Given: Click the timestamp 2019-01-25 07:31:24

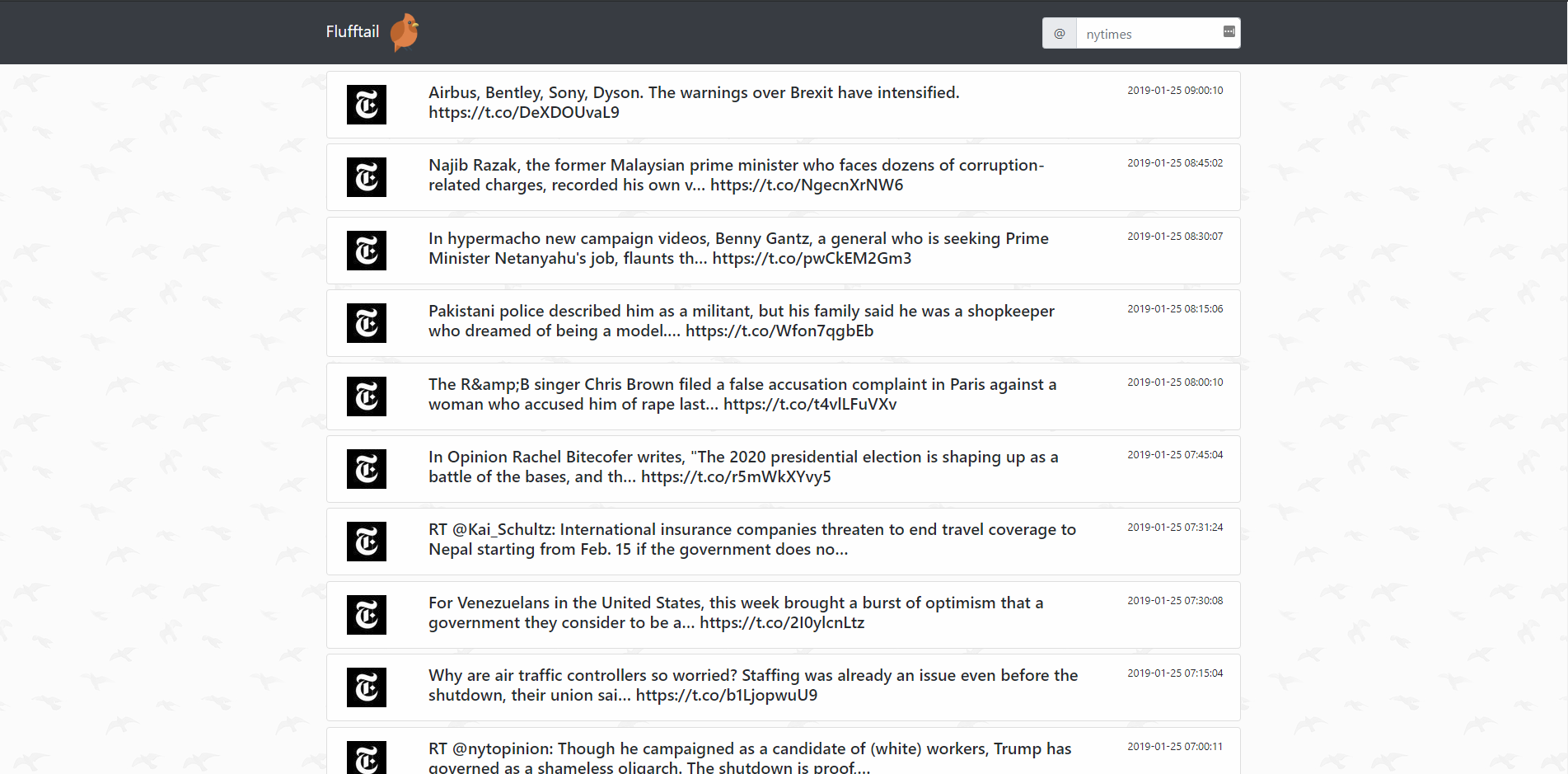Looking at the screenshot, I should point(1175,528).
